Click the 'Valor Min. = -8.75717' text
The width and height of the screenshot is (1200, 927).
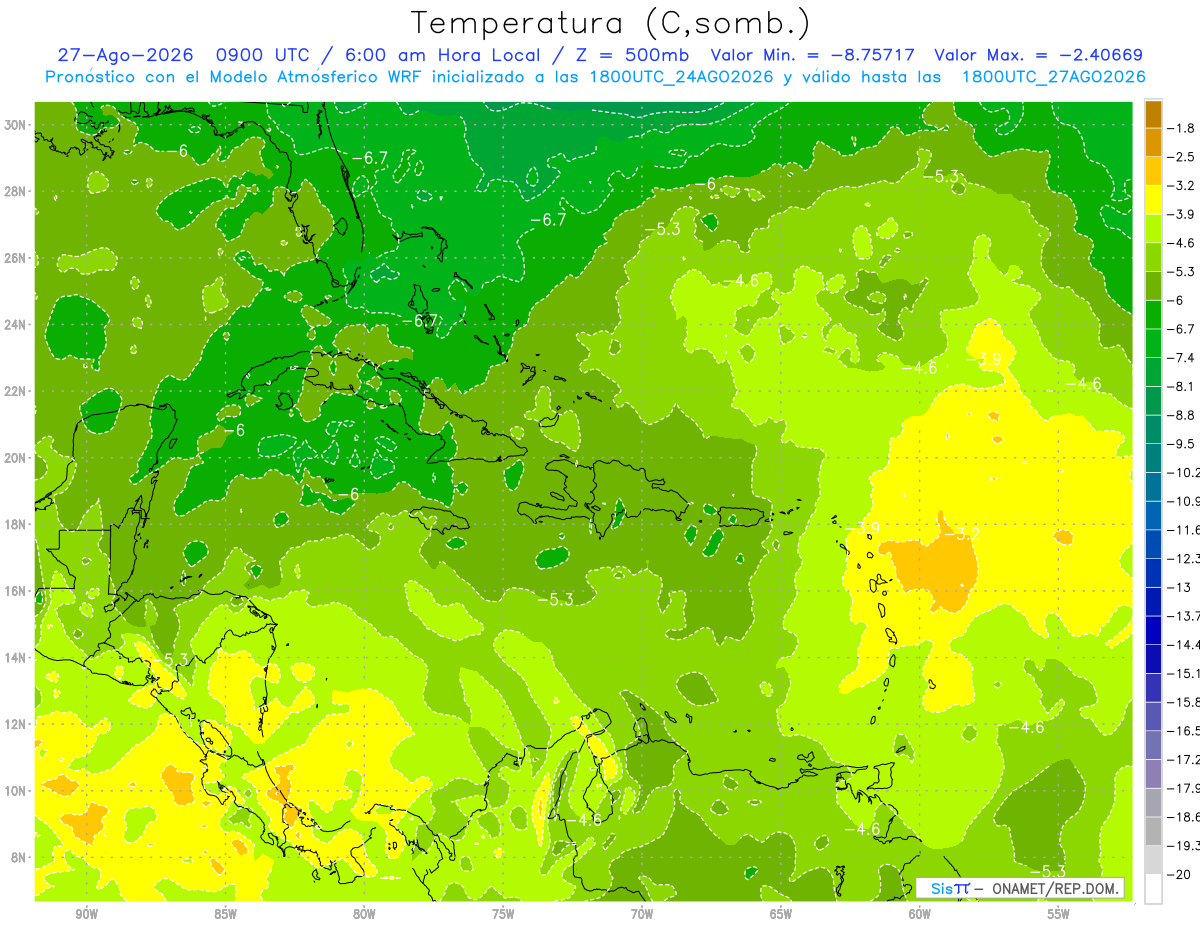tap(813, 55)
